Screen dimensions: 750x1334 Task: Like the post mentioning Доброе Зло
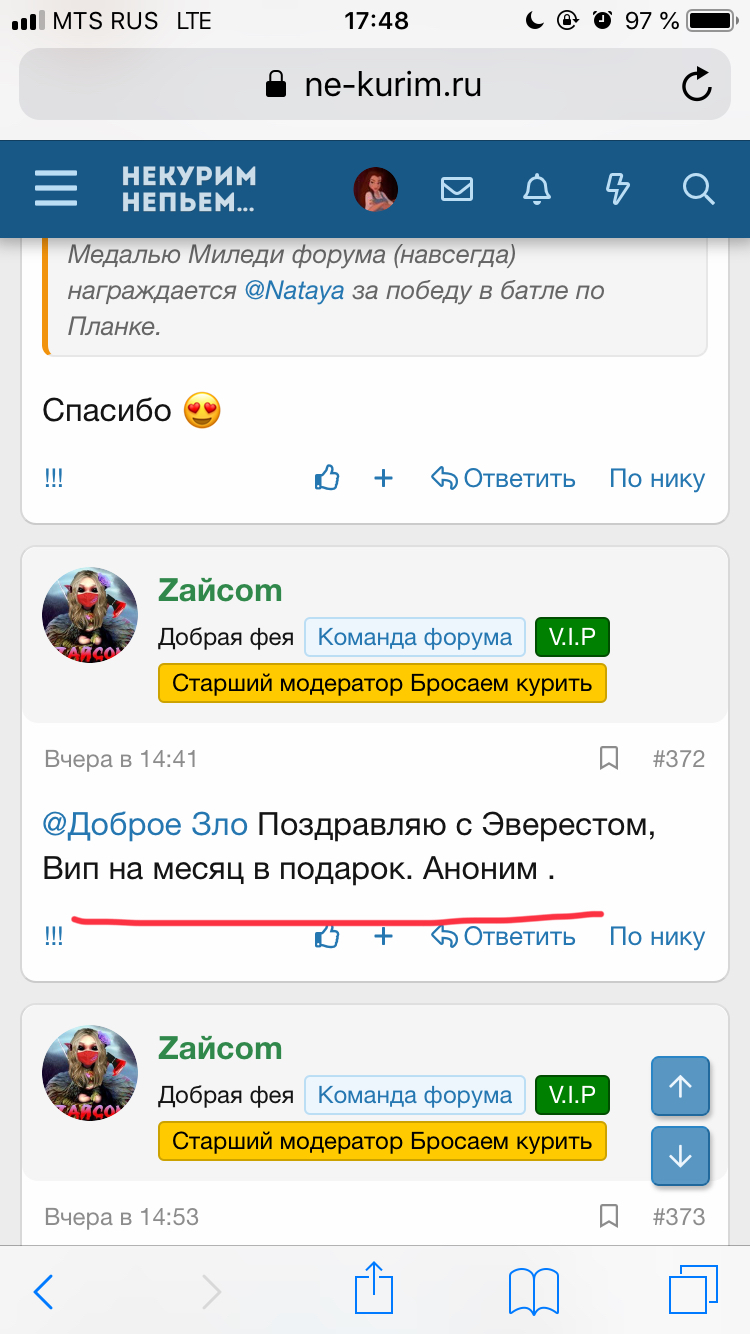tap(327, 937)
